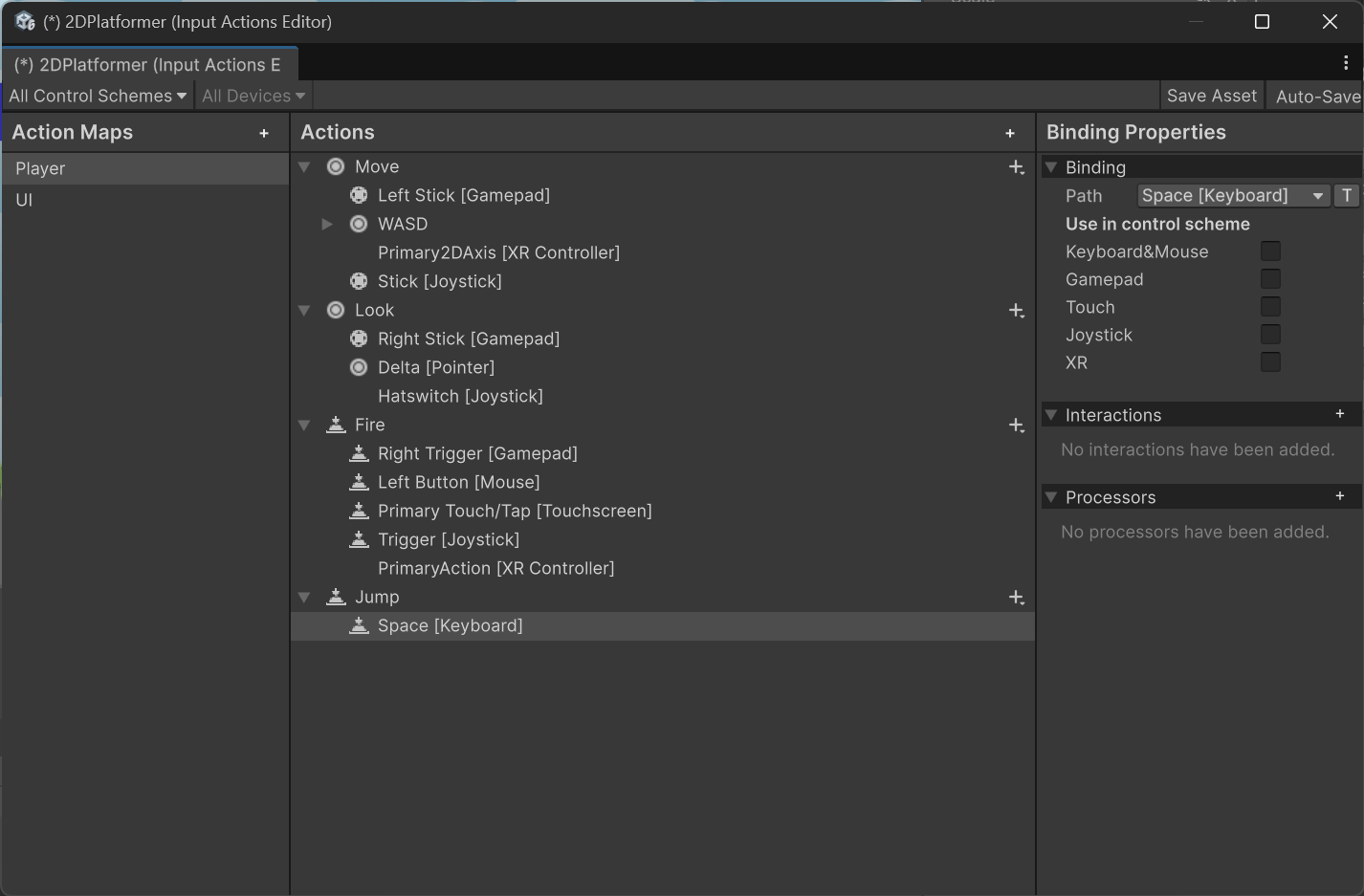1364x896 pixels.
Task: Select the 2DPlatformer Input Actions Editor tab
Action: (148, 65)
